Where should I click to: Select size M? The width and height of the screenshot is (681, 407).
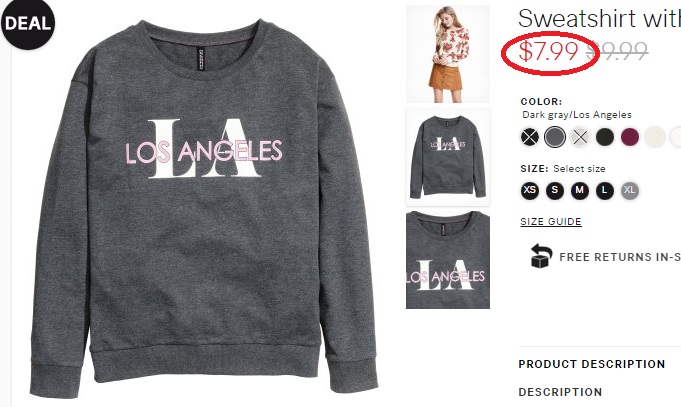(x=579, y=190)
